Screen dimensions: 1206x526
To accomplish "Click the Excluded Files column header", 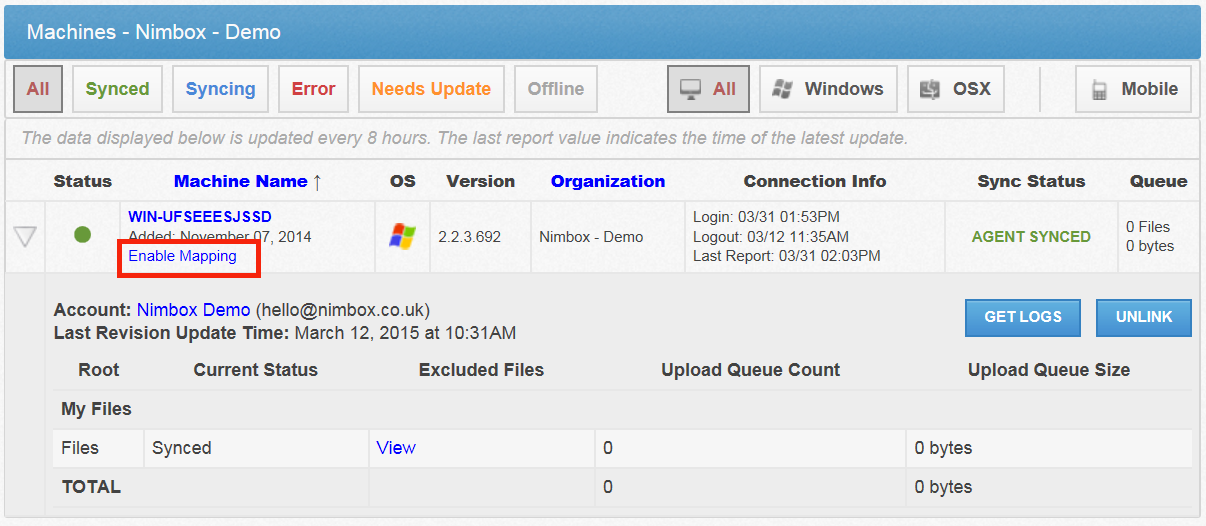I will coord(481,370).
